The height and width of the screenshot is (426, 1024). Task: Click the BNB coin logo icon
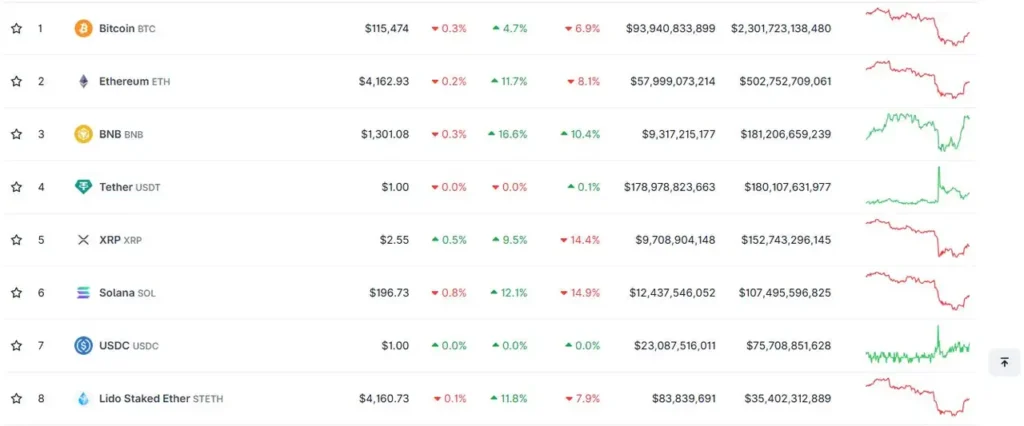click(83, 134)
